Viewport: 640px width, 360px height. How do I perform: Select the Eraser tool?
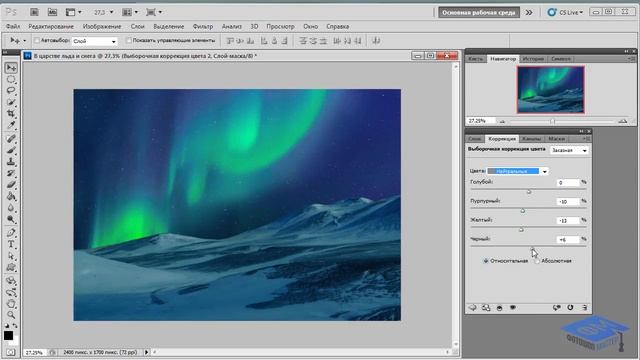(x=11, y=184)
